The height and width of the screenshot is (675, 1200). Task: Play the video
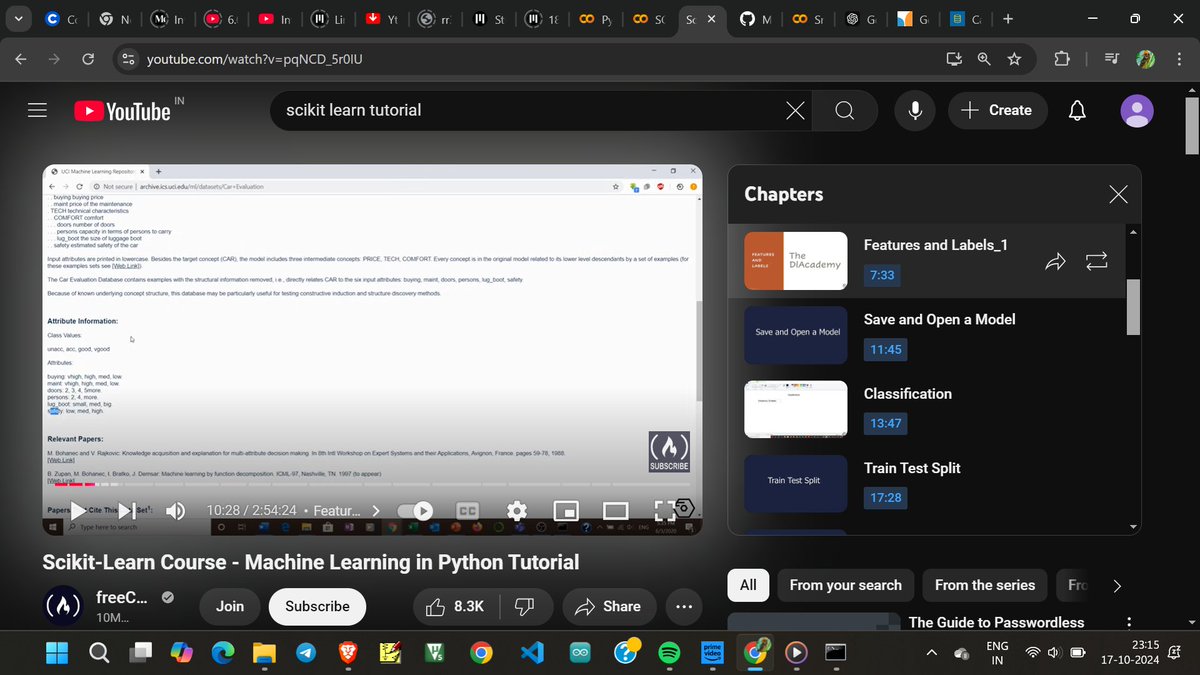[78, 511]
